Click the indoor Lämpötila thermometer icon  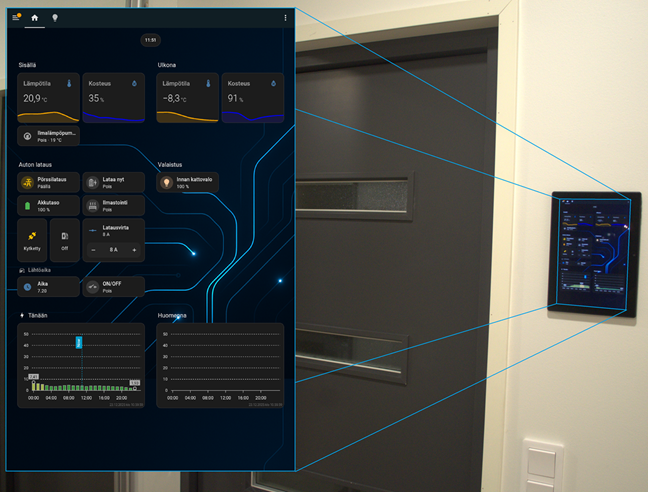click(69, 85)
